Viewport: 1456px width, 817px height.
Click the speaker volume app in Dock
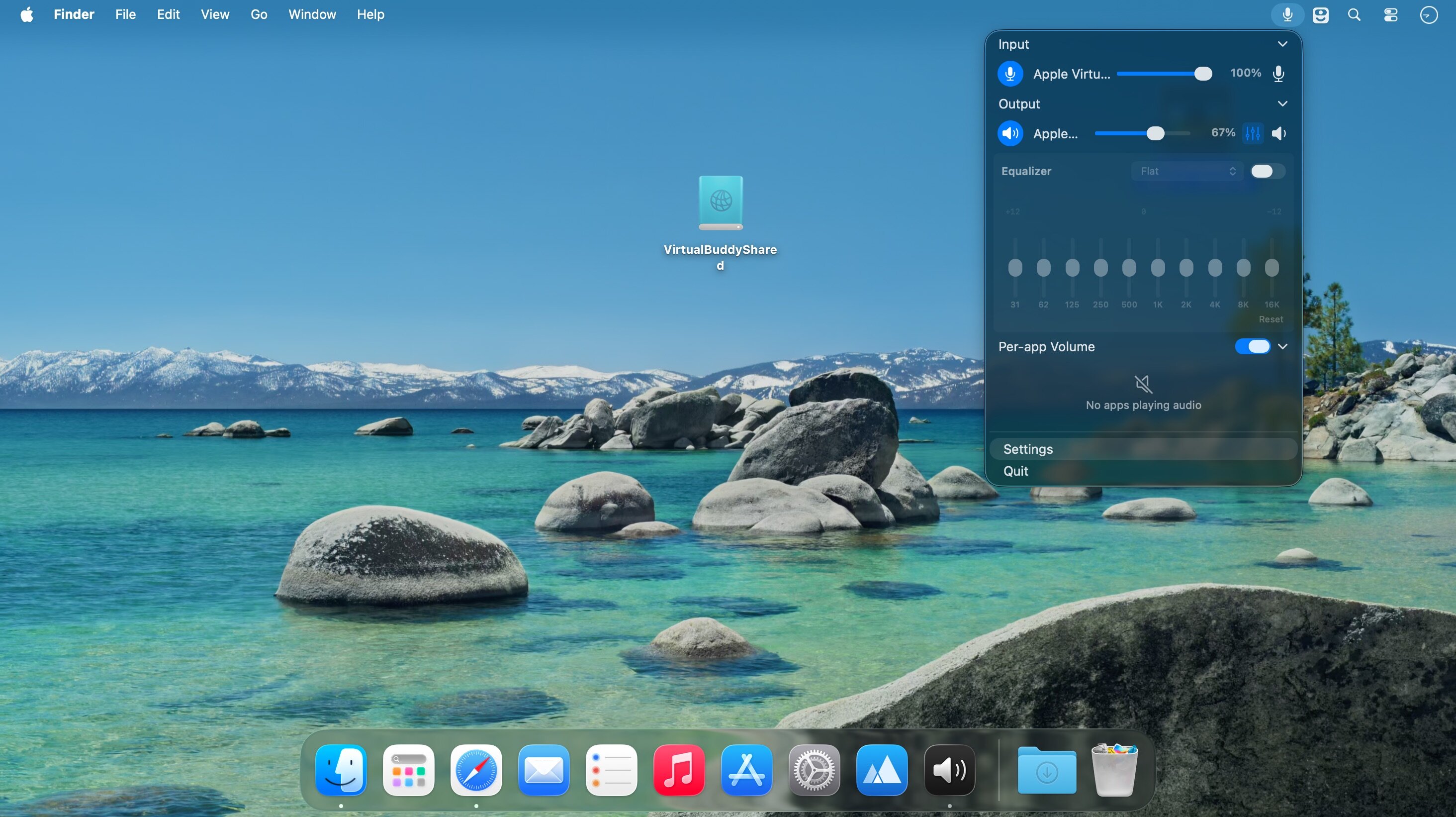(950, 770)
